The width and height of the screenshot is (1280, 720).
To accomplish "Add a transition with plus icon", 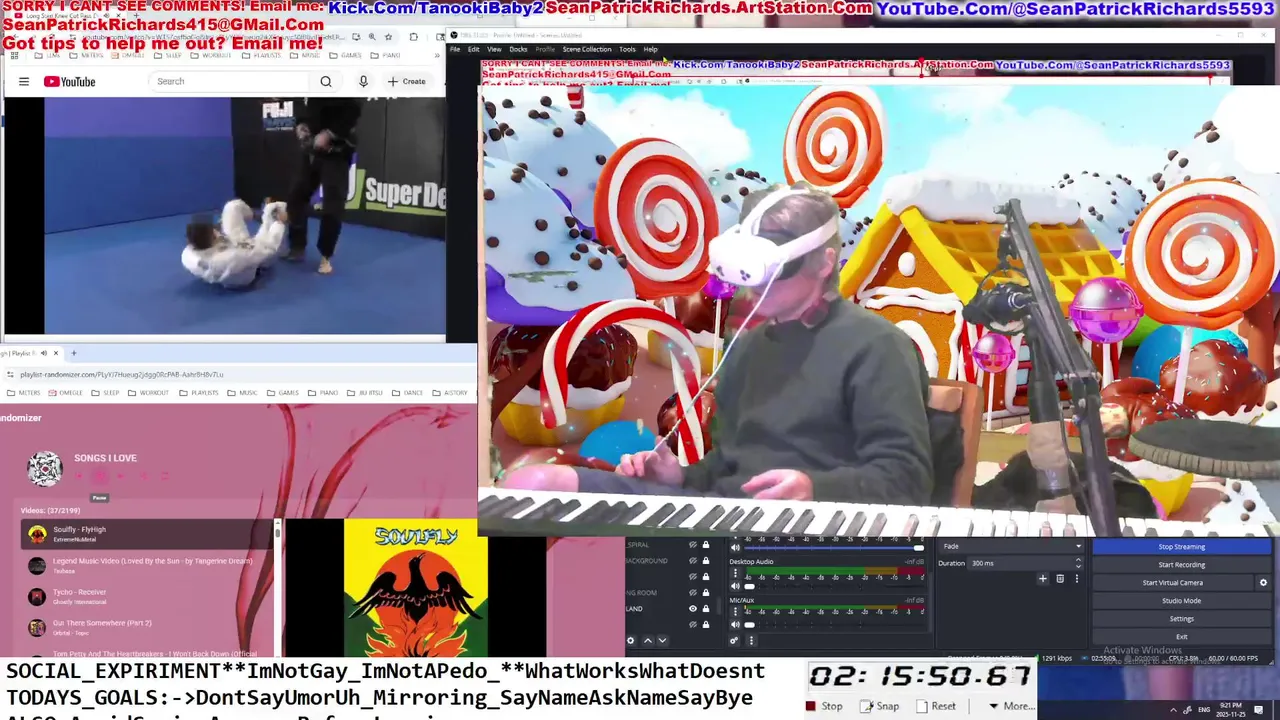I will 1043,578.
